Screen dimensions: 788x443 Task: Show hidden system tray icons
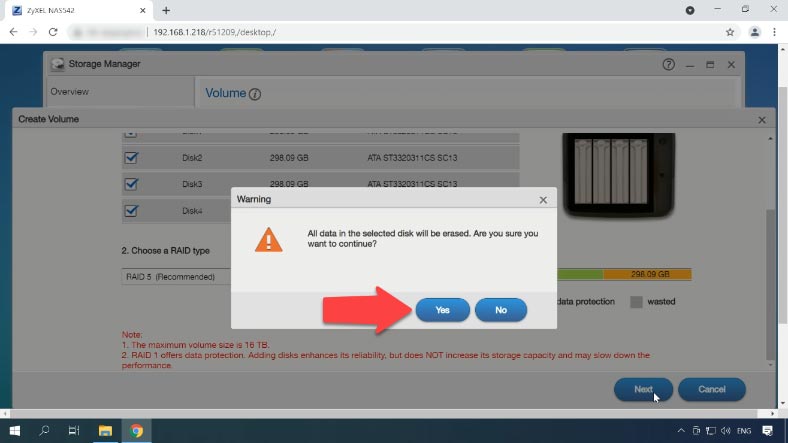681,431
